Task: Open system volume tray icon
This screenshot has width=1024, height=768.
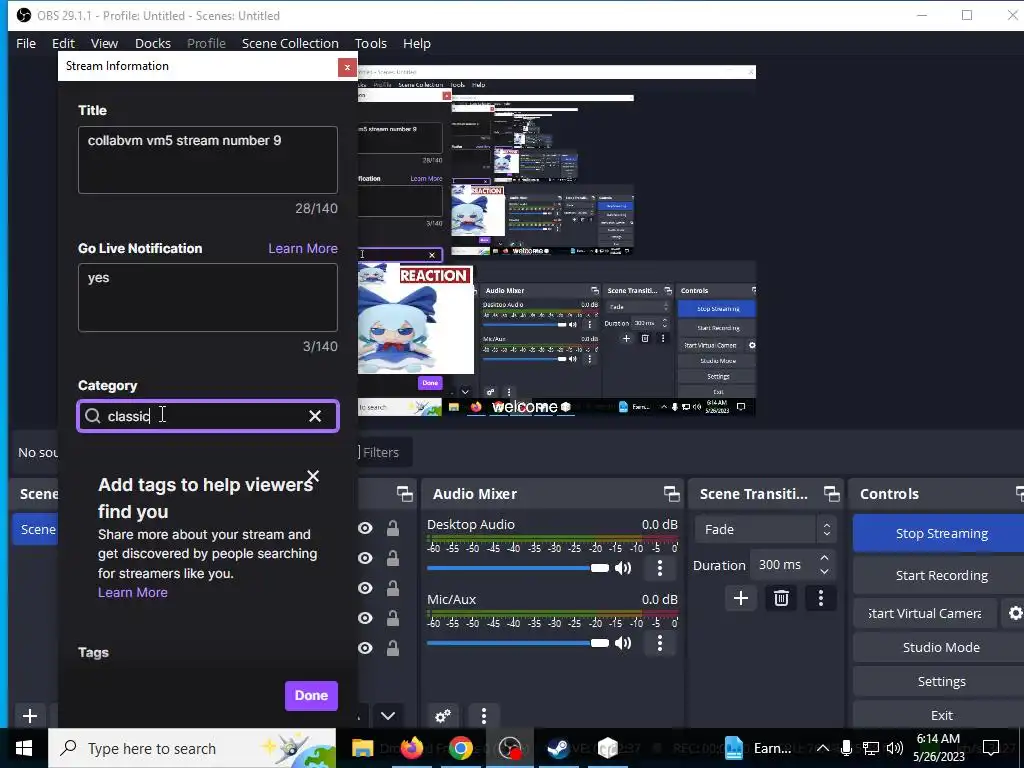Action: tap(895, 748)
